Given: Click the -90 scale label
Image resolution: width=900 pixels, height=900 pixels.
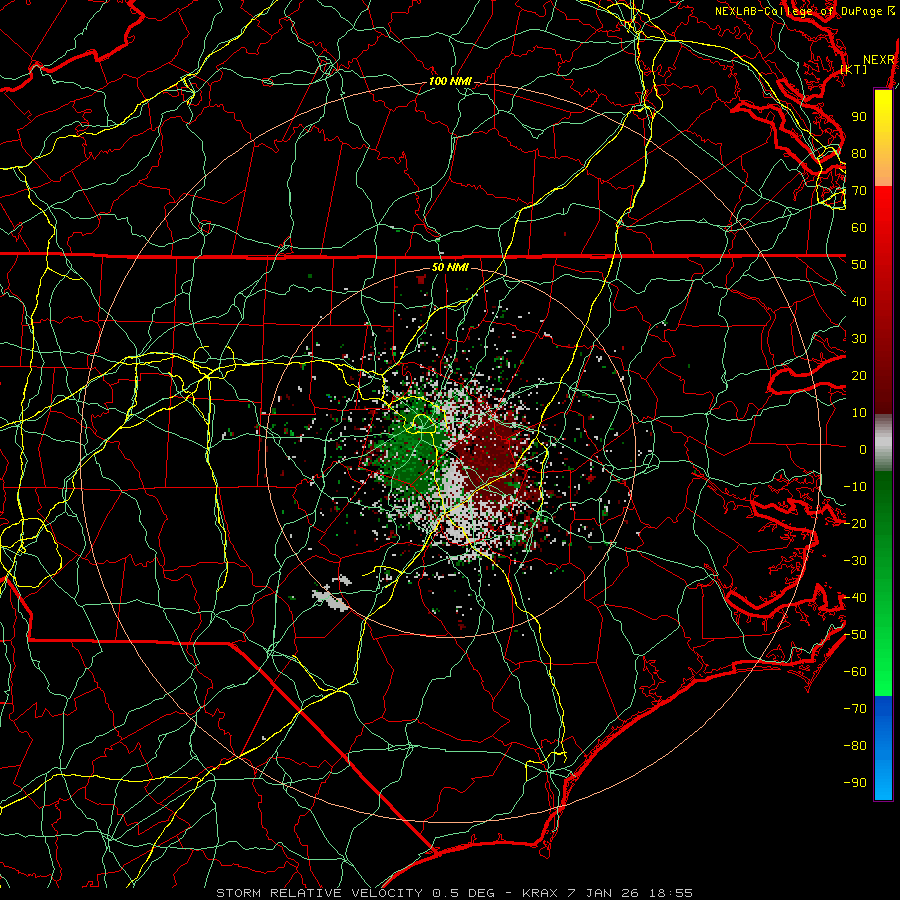Looking at the screenshot, I should [x=855, y=783].
